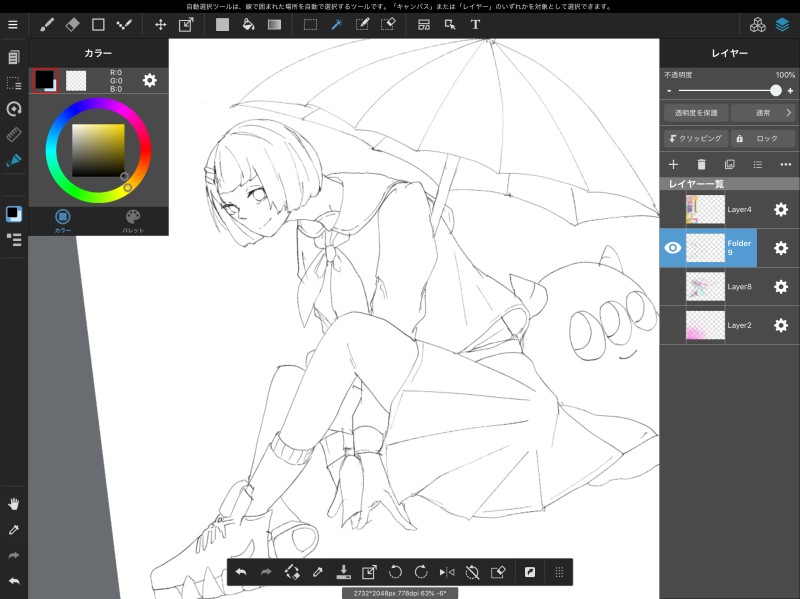Select the Panel divide tool
The image size is (800, 599).
(x=423, y=24)
